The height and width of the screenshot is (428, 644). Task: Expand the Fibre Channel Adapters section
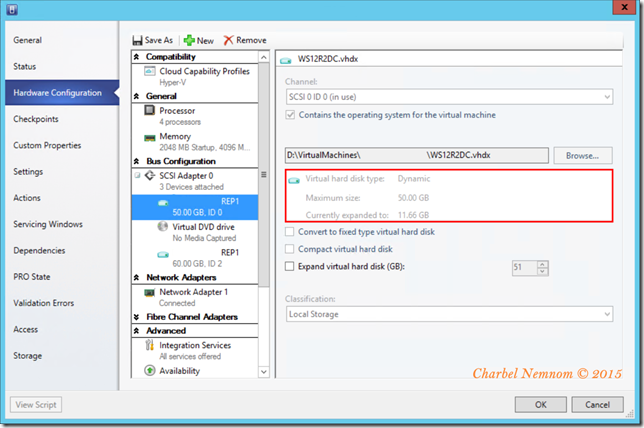point(136,317)
